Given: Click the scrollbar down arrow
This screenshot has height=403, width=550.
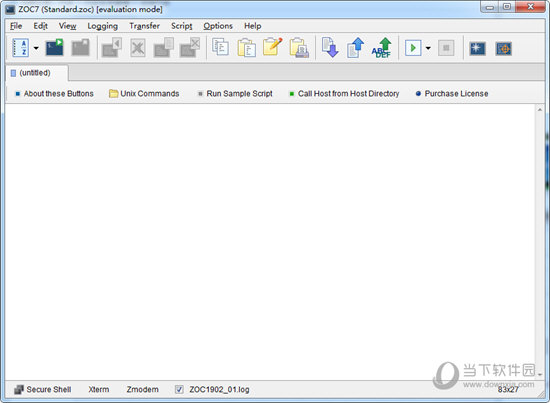Looking at the screenshot, I should [540, 374].
